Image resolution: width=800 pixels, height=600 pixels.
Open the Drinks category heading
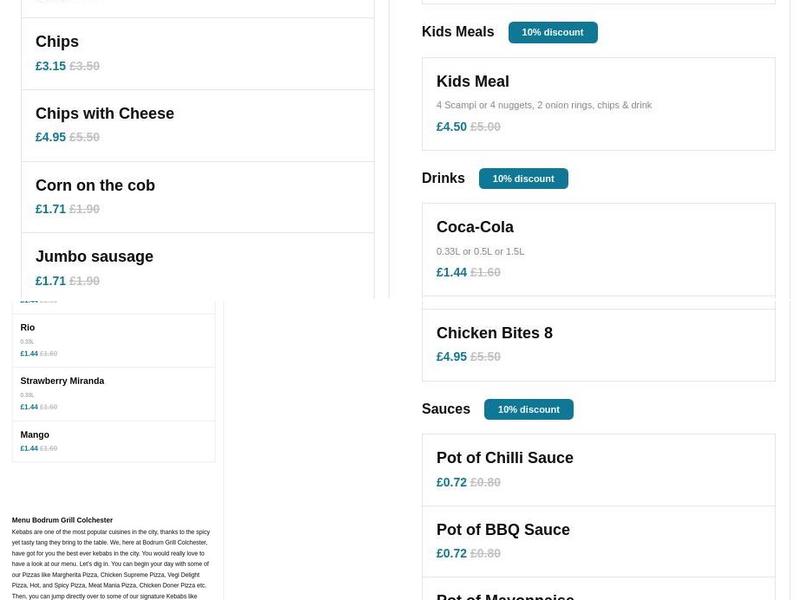(442, 177)
